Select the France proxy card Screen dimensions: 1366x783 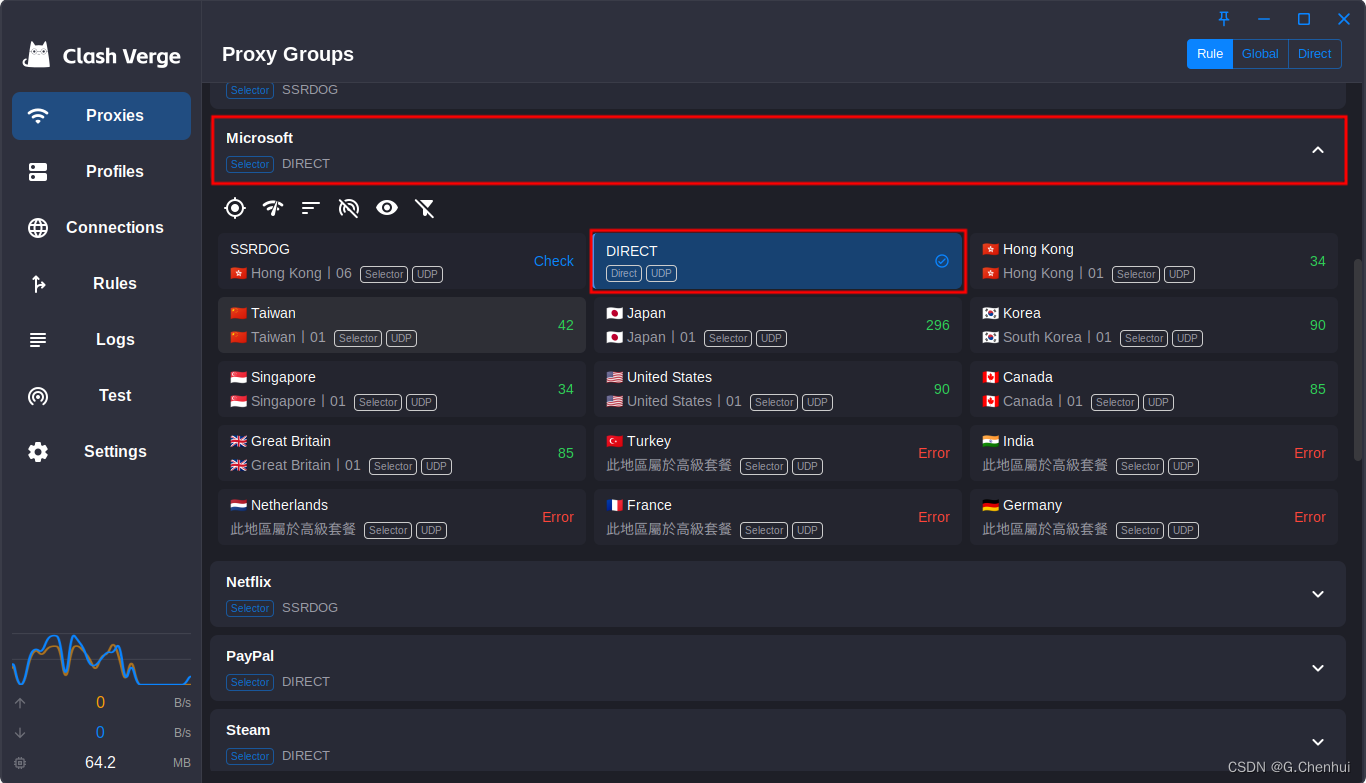pyautogui.click(x=778, y=517)
